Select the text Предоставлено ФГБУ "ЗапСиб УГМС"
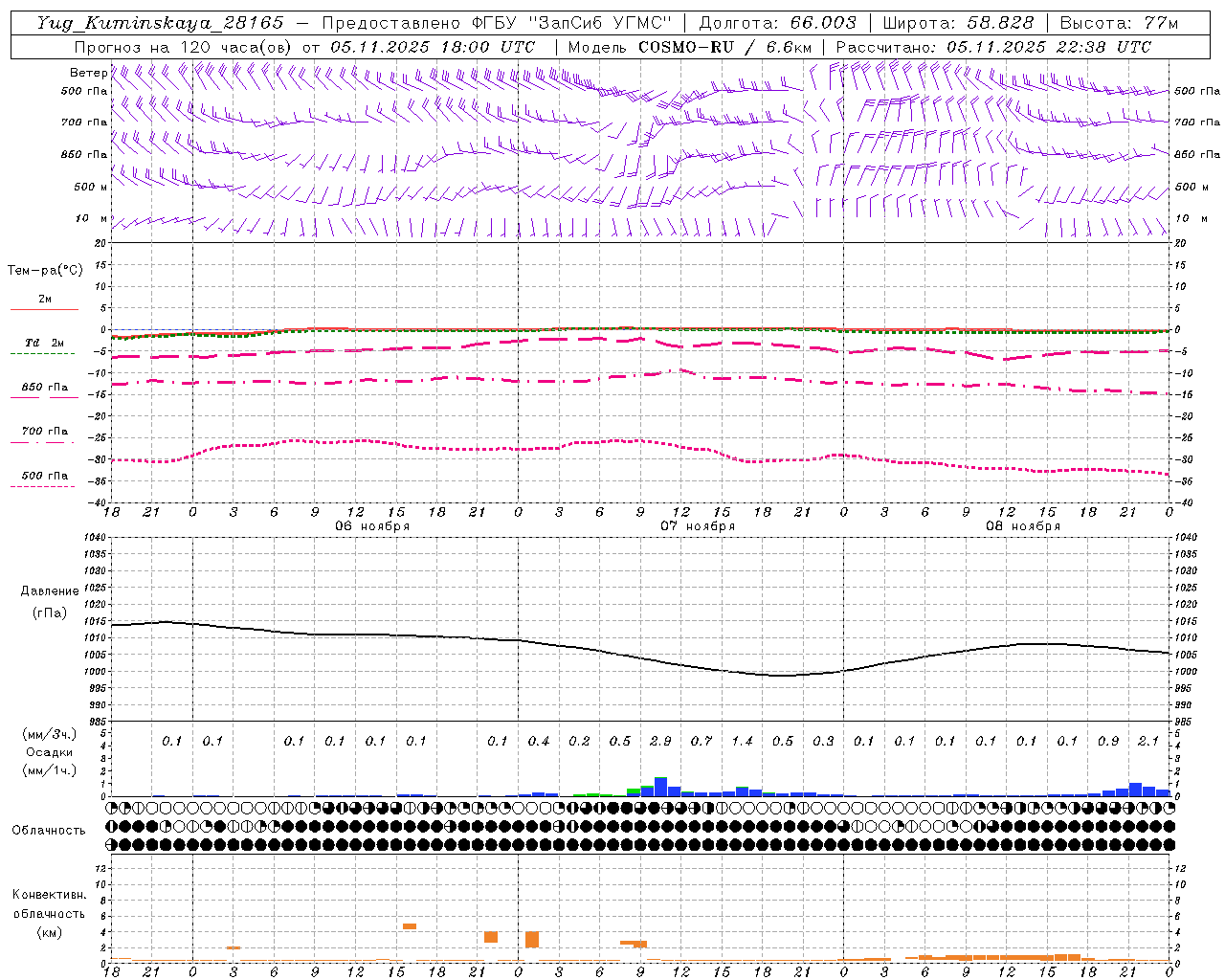 (x=498, y=23)
